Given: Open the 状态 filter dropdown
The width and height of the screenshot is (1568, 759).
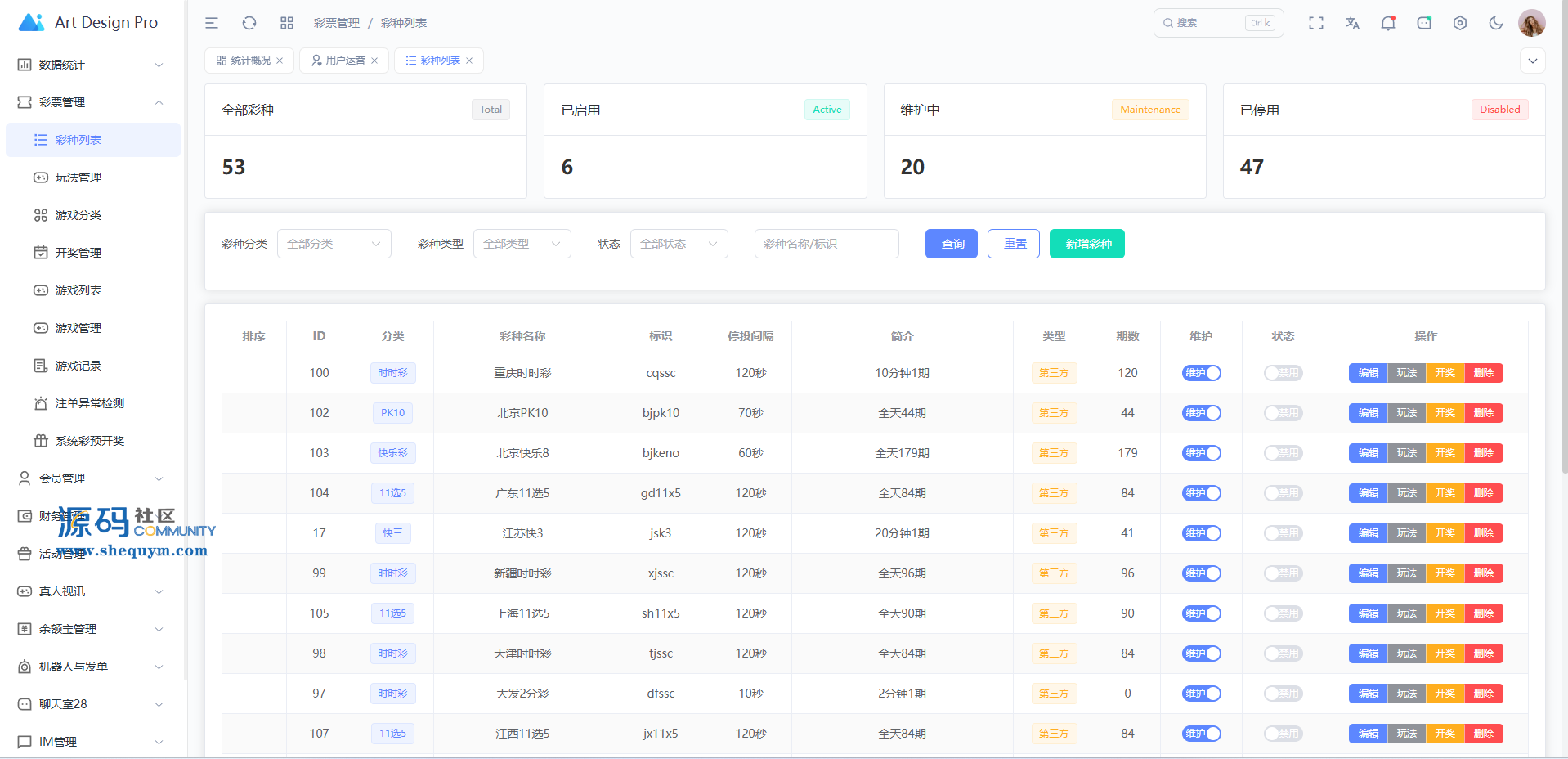Looking at the screenshot, I should click(x=679, y=244).
